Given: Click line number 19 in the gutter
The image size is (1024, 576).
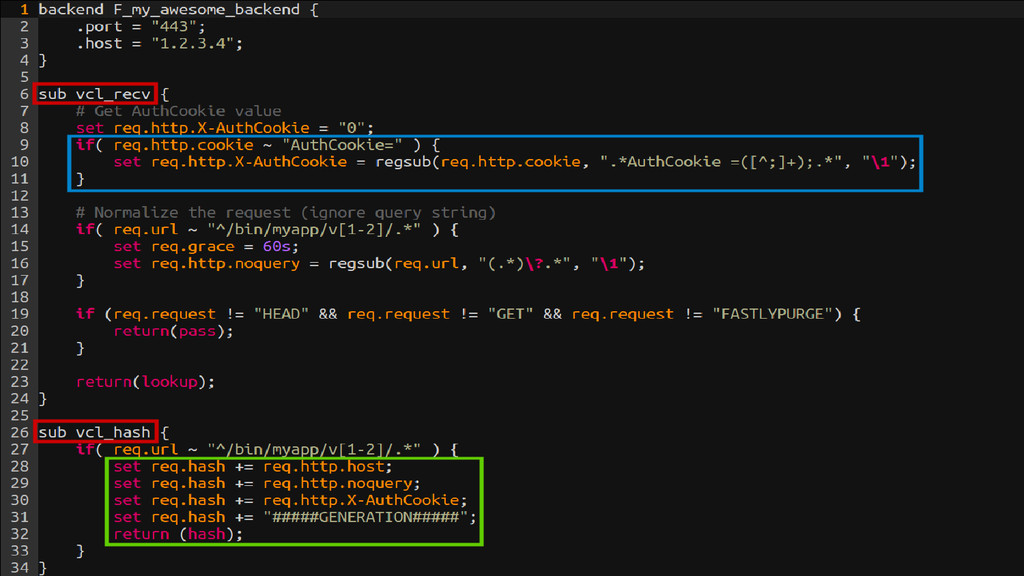Looking at the screenshot, I should 20,314.
